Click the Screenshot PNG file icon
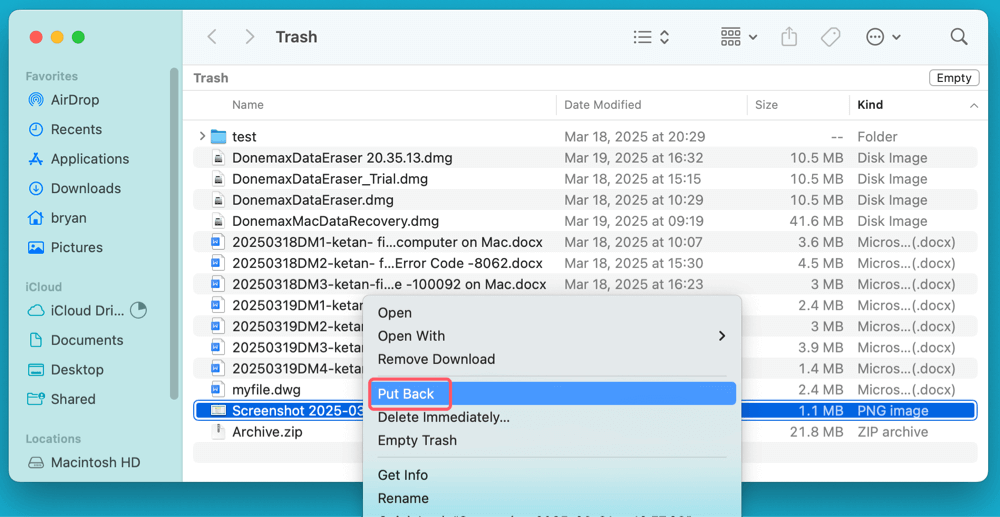This screenshot has width=1000, height=517. click(x=219, y=411)
